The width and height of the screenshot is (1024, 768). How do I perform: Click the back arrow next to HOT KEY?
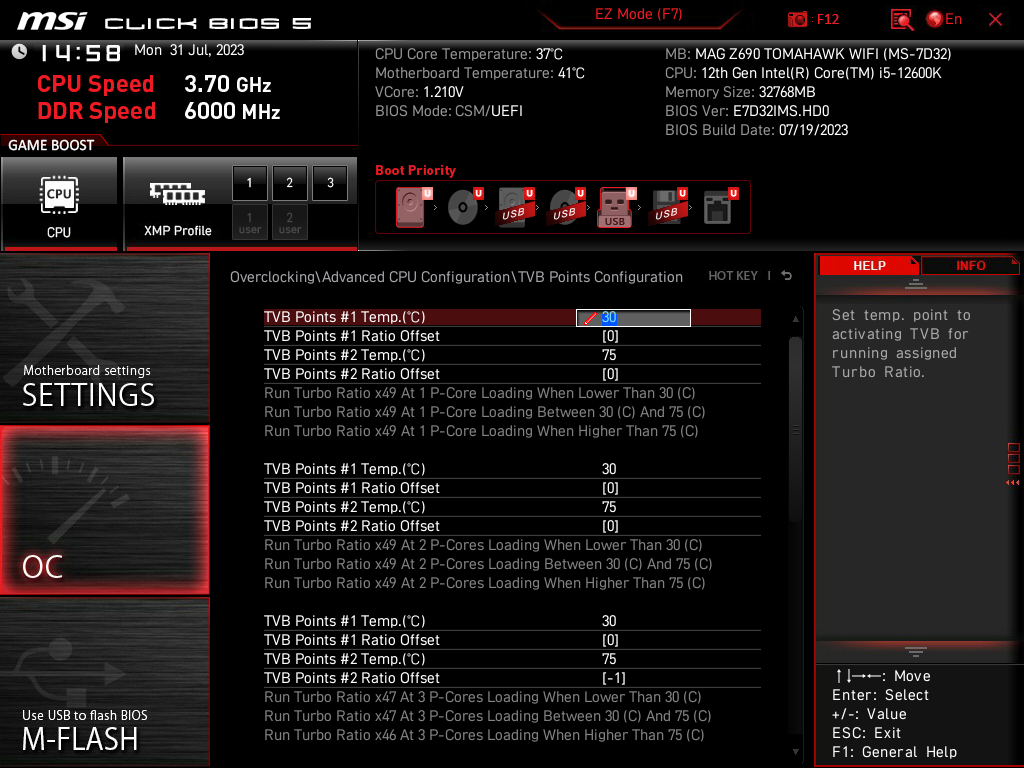[786, 276]
